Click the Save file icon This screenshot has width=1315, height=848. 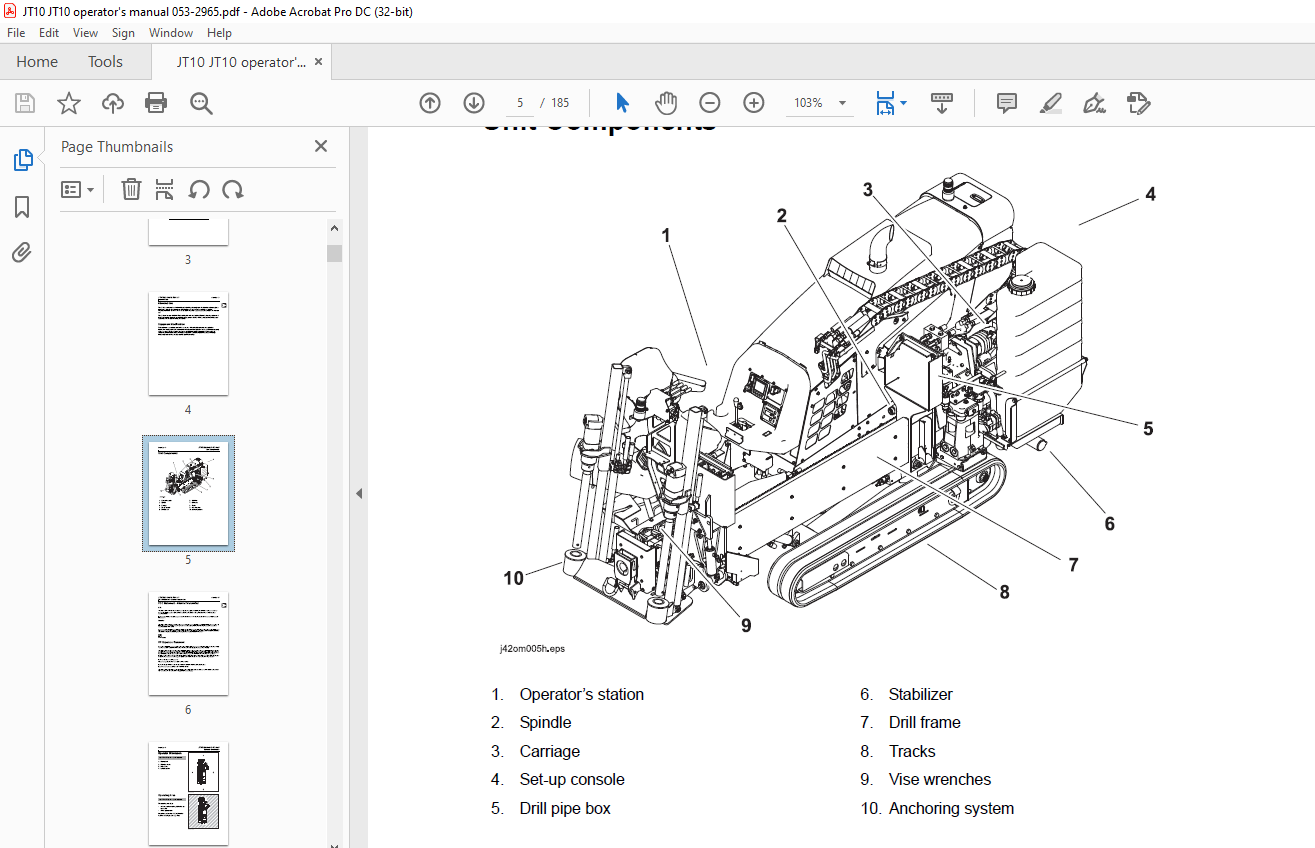[x=25, y=103]
